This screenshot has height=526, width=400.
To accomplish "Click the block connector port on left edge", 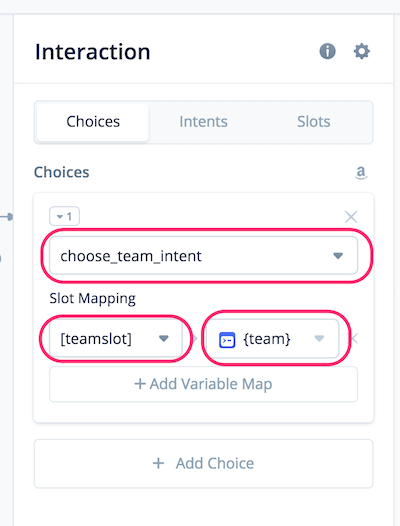I will click(x=10, y=217).
